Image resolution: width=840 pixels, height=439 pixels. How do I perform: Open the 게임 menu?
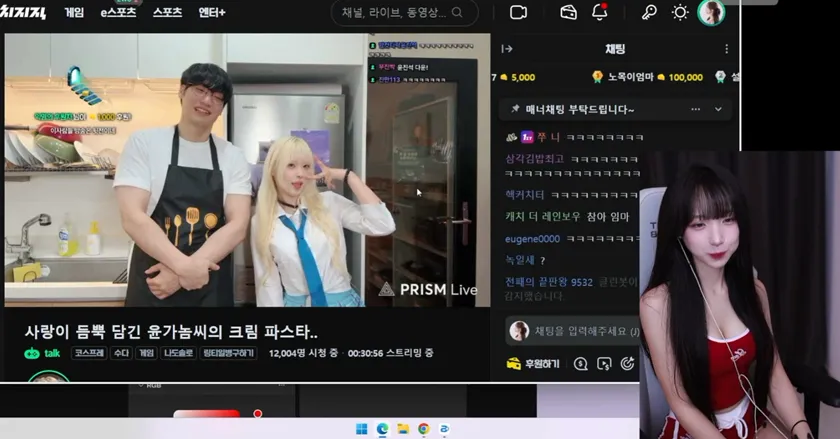point(74,12)
